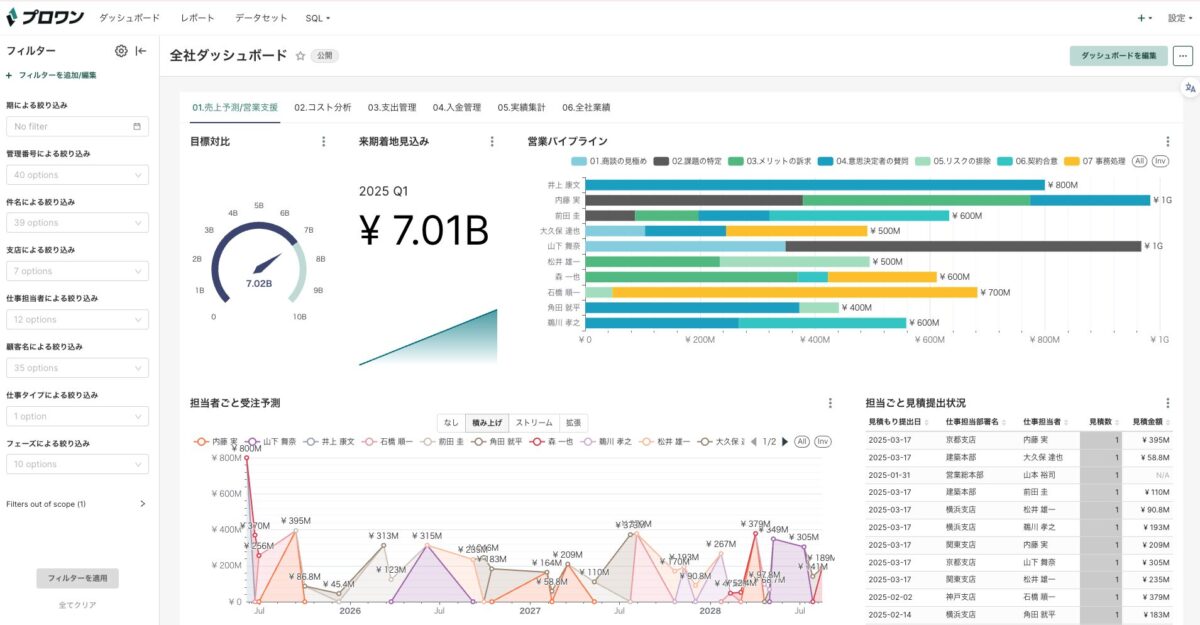
Task: Open the レポート menu item
Action: pos(197,18)
